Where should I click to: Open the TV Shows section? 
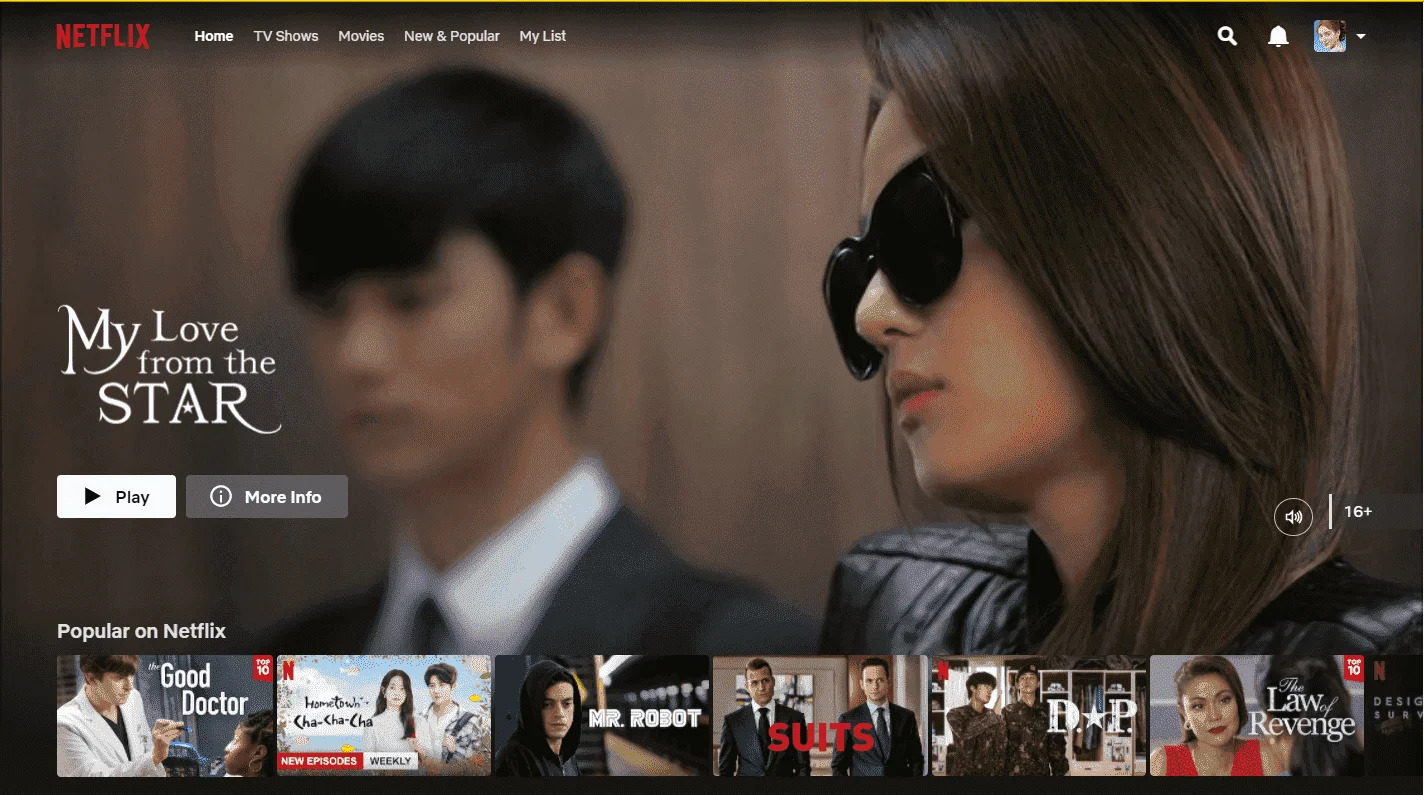click(286, 36)
